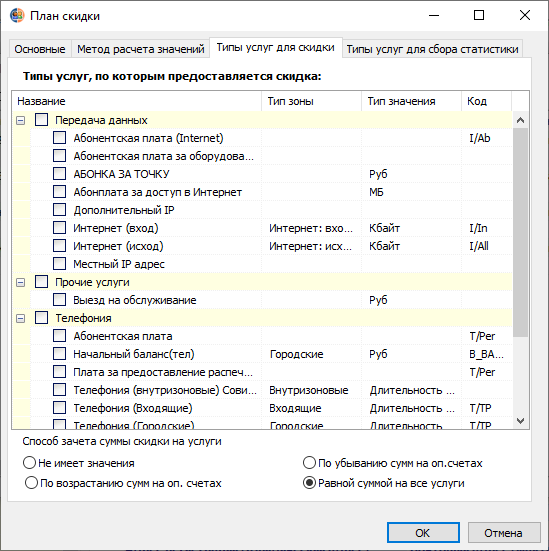This screenshot has width=549, height=551.
Task: Tick the Выезд на обслуживание checkbox
Action: click(x=59, y=300)
